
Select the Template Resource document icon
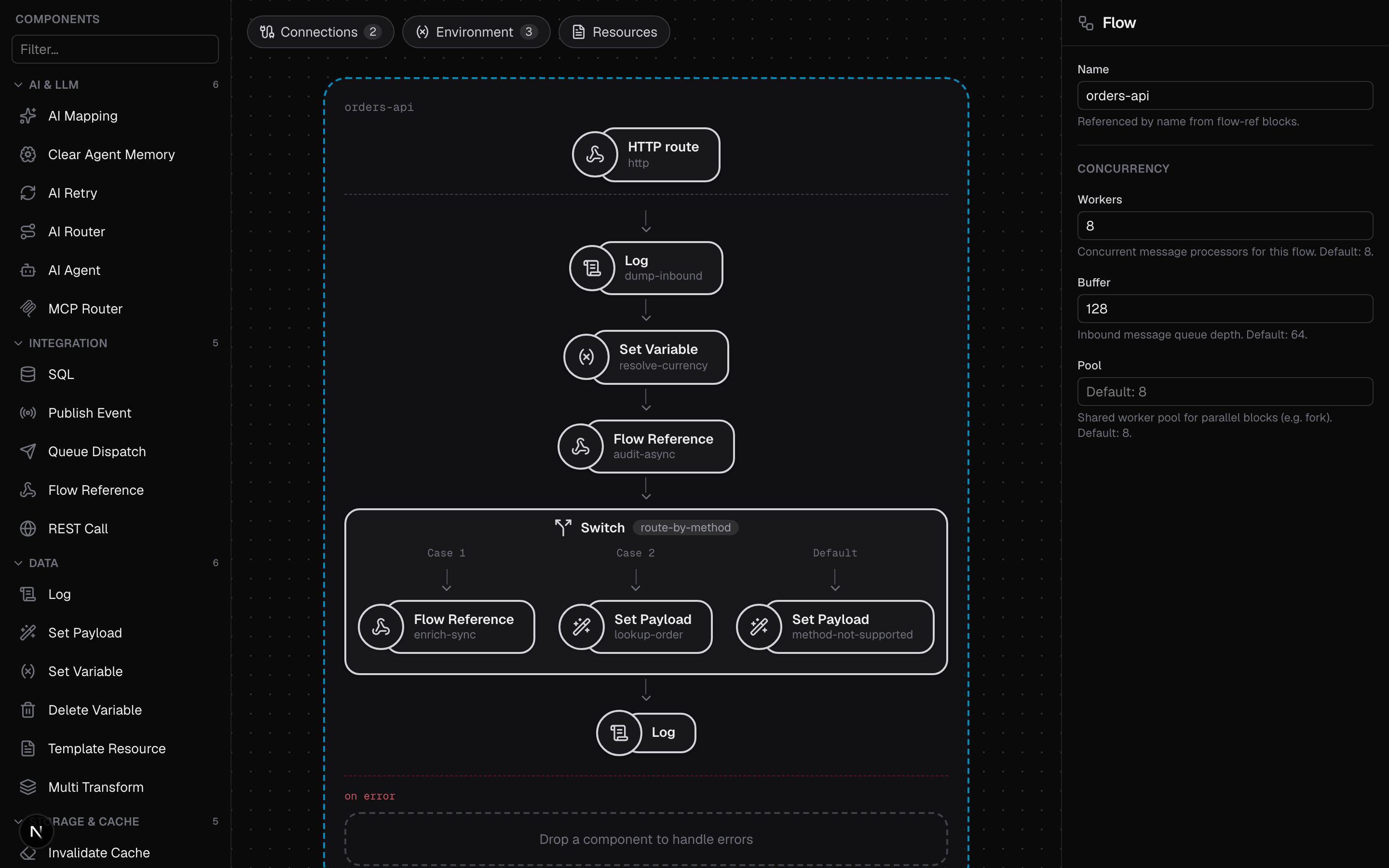coord(27,748)
